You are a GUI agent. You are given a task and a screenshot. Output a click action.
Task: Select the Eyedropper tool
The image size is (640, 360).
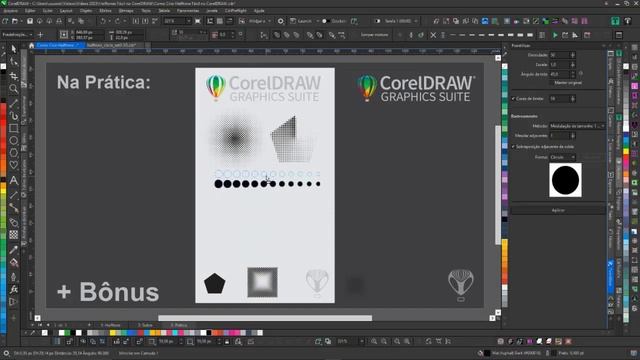13,249
